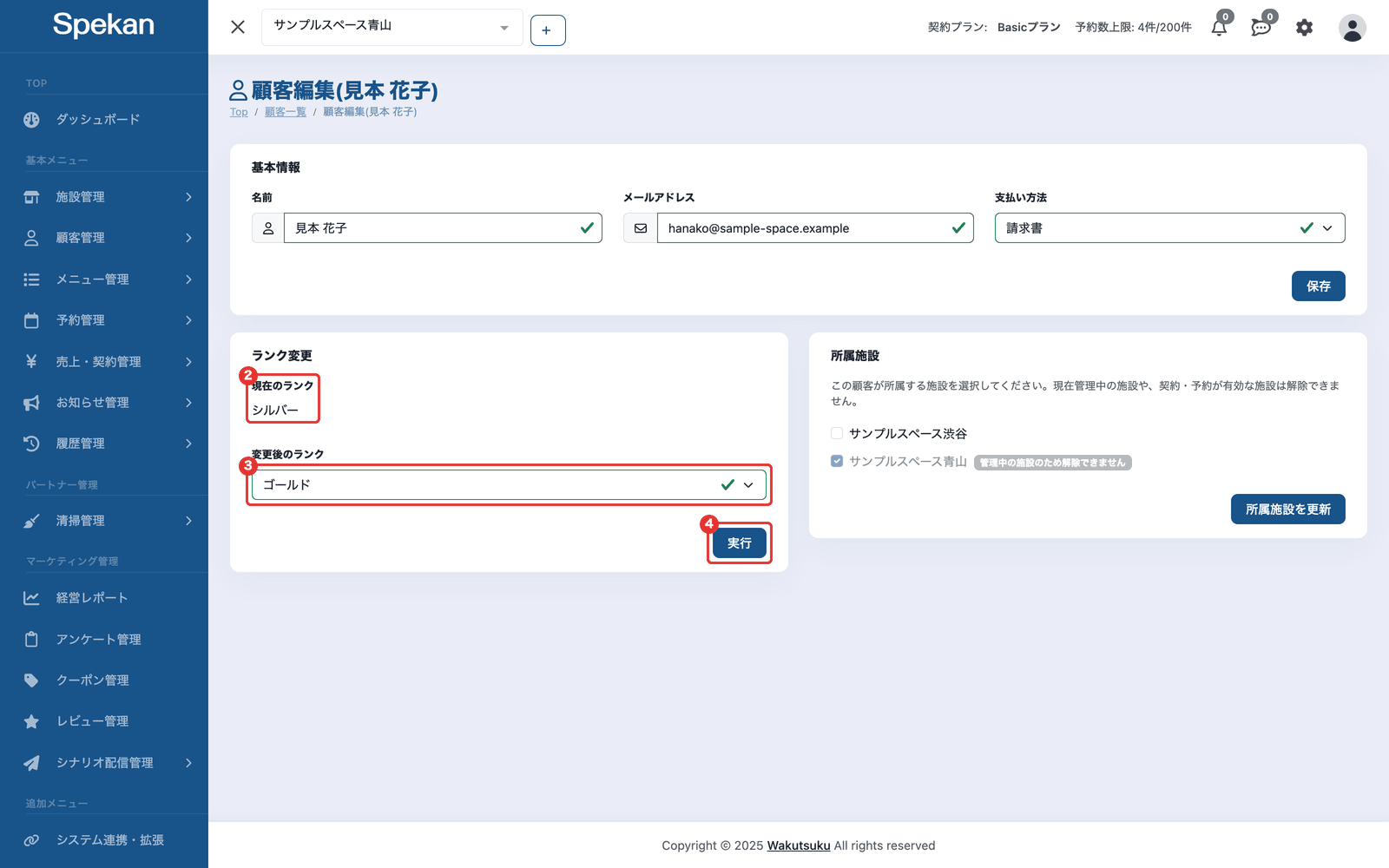Follow the Top breadcrumb link
Screen dimensions: 1389x868
point(239,112)
